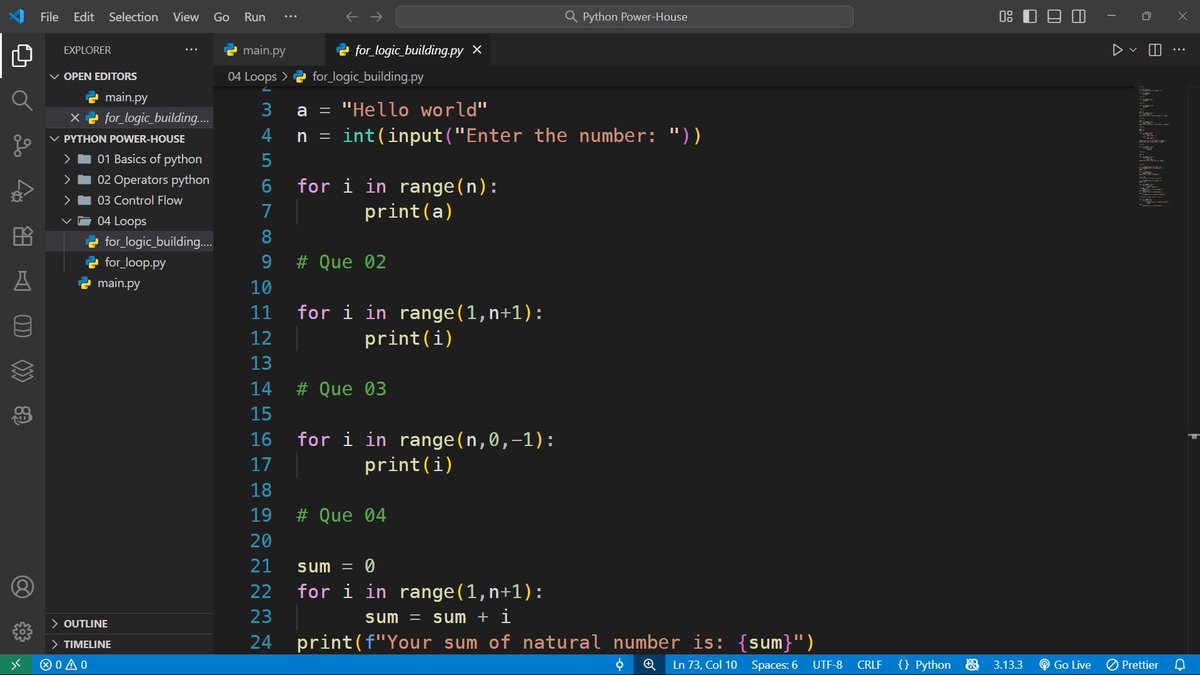Expand the Outline section
Screen dimensions: 1200x675
131,623
